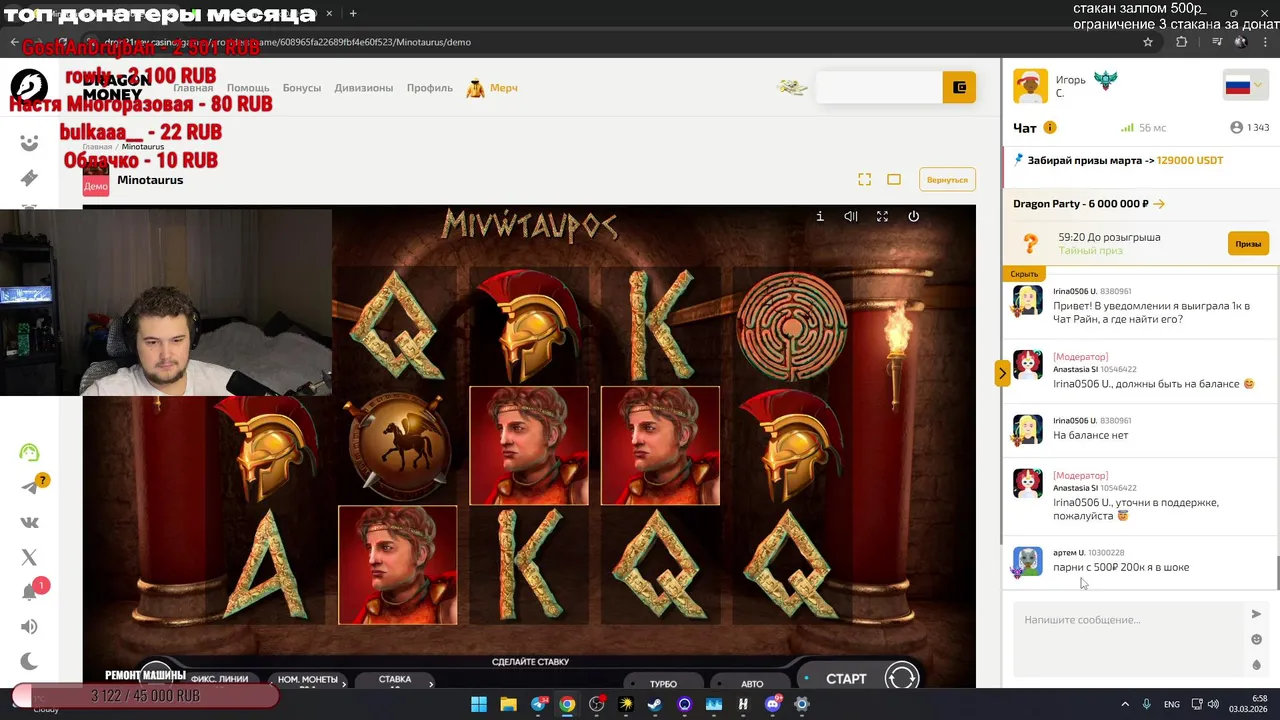Open the new tab plus button
Screen dimensions: 1280x720
353,14
